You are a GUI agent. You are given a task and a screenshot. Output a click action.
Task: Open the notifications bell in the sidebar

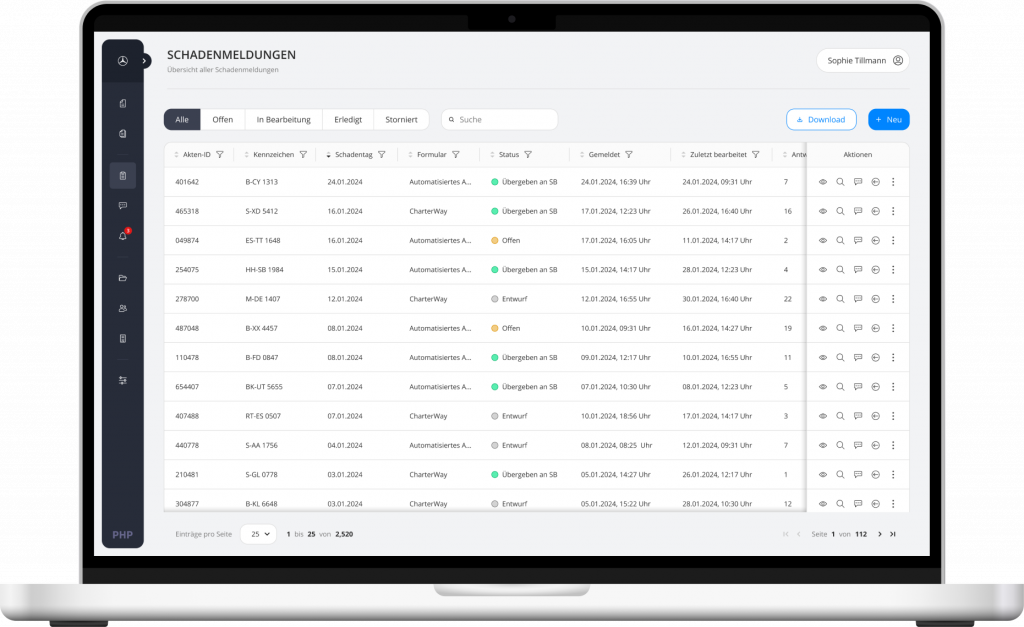click(123, 236)
